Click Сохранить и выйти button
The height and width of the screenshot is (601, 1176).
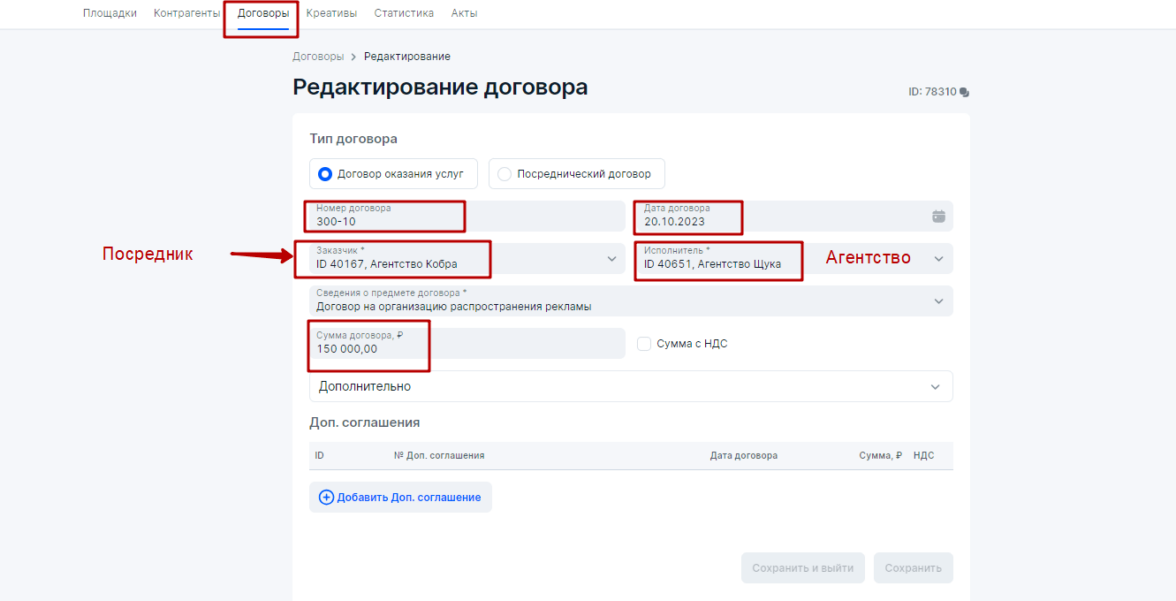point(802,568)
